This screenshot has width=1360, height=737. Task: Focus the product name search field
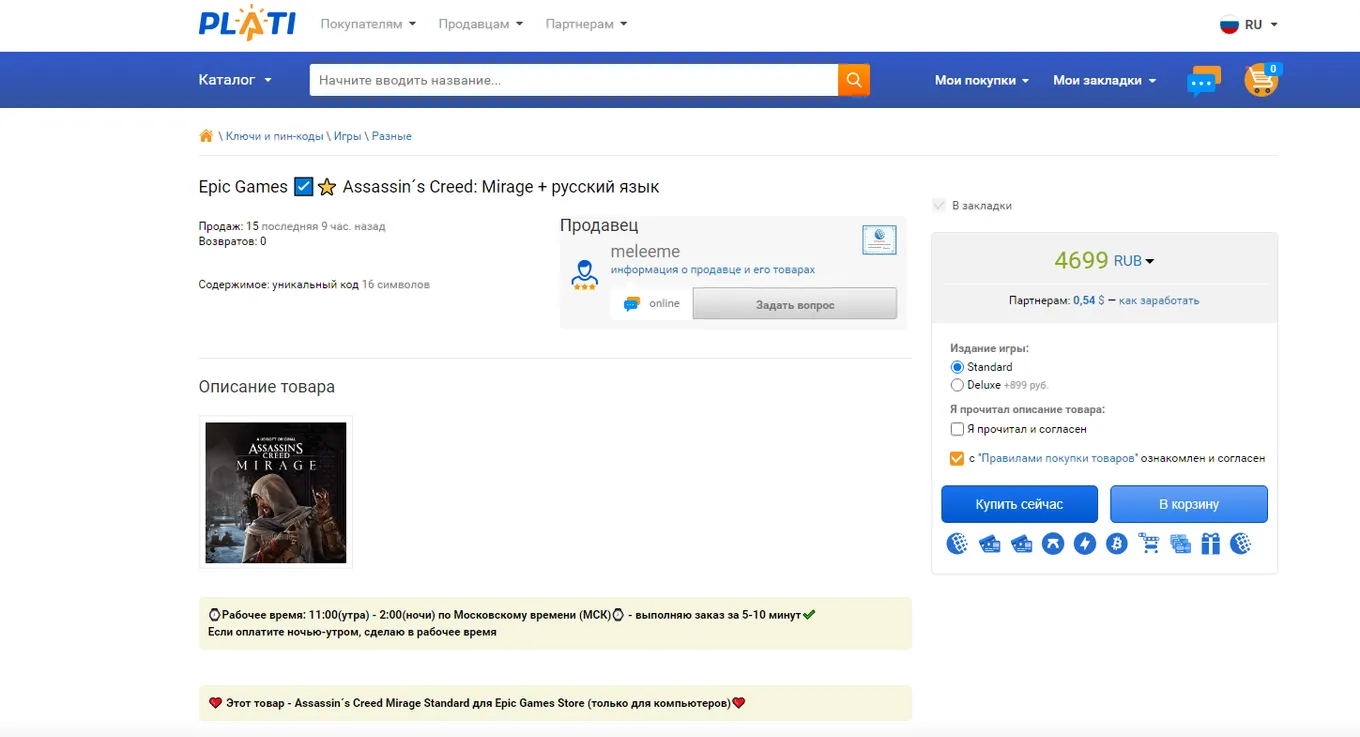tap(574, 80)
